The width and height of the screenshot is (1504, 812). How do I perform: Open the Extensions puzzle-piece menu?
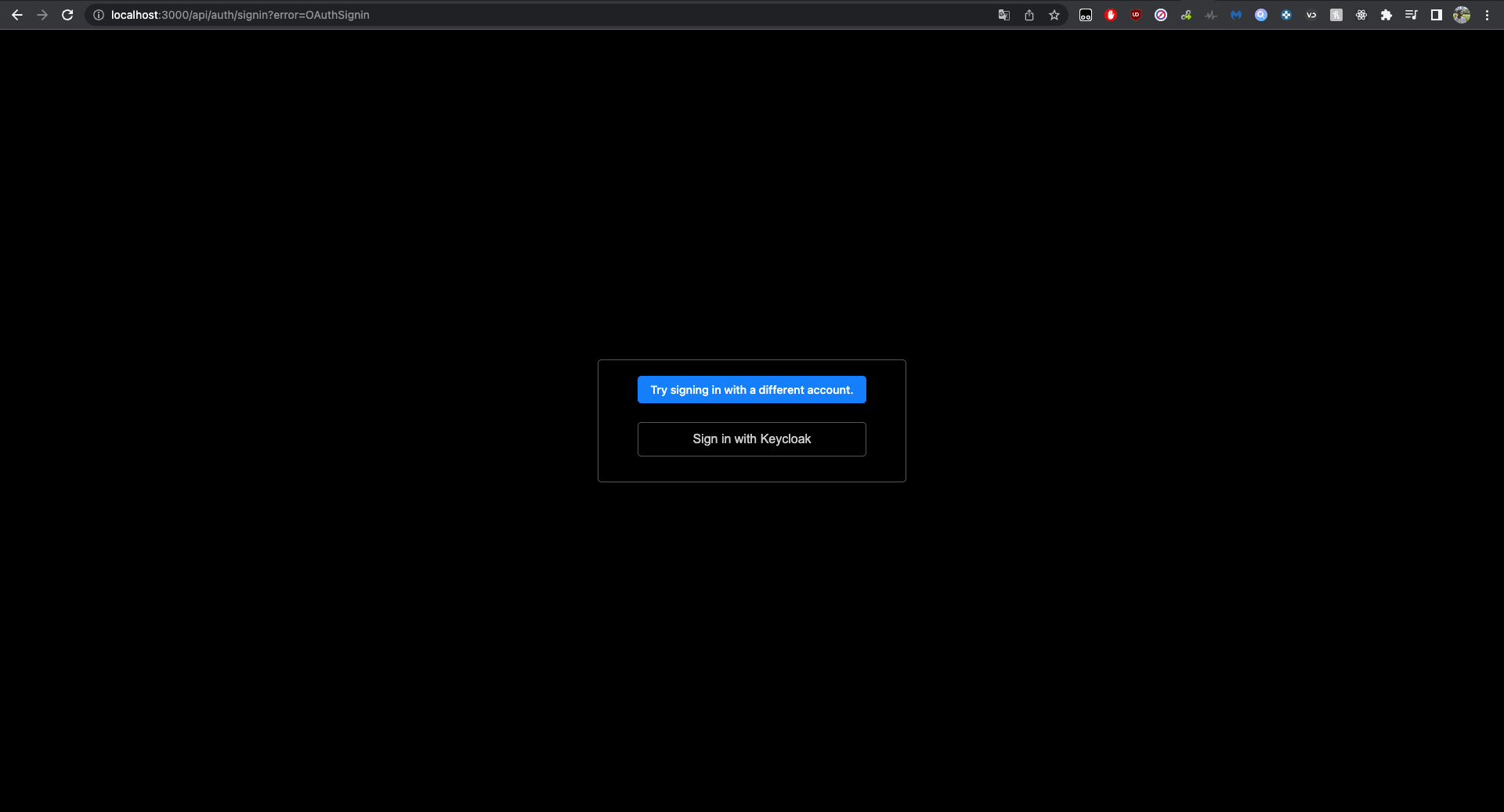click(x=1386, y=15)
